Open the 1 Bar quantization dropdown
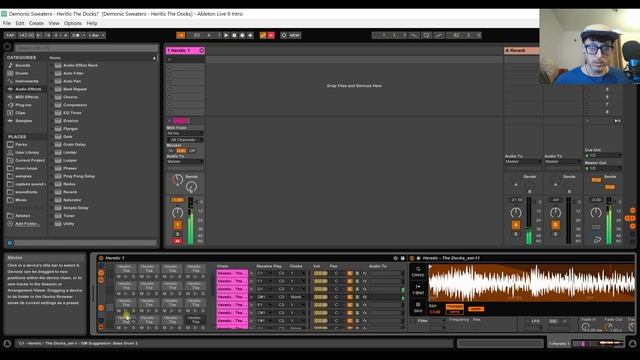 click(x=97, y=36)
